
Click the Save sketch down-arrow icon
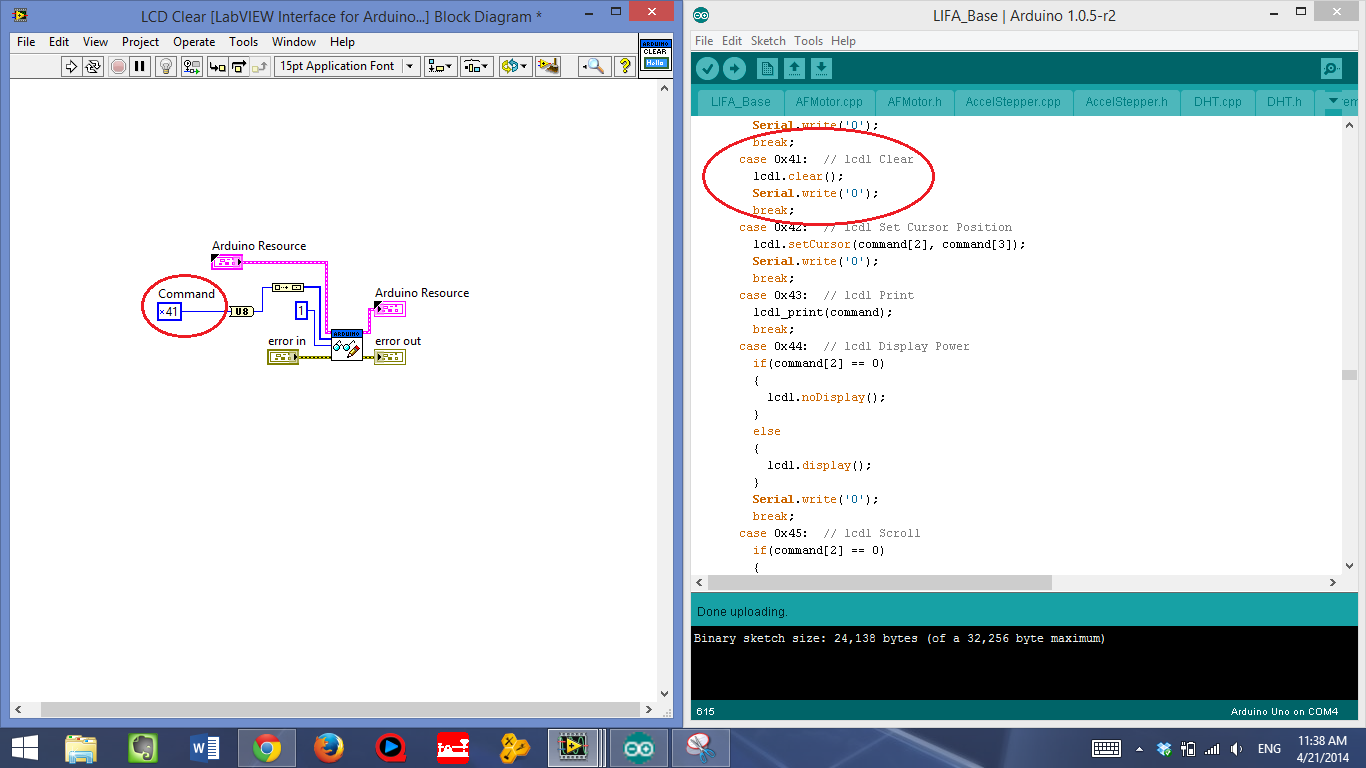click(x=821, y=68)
